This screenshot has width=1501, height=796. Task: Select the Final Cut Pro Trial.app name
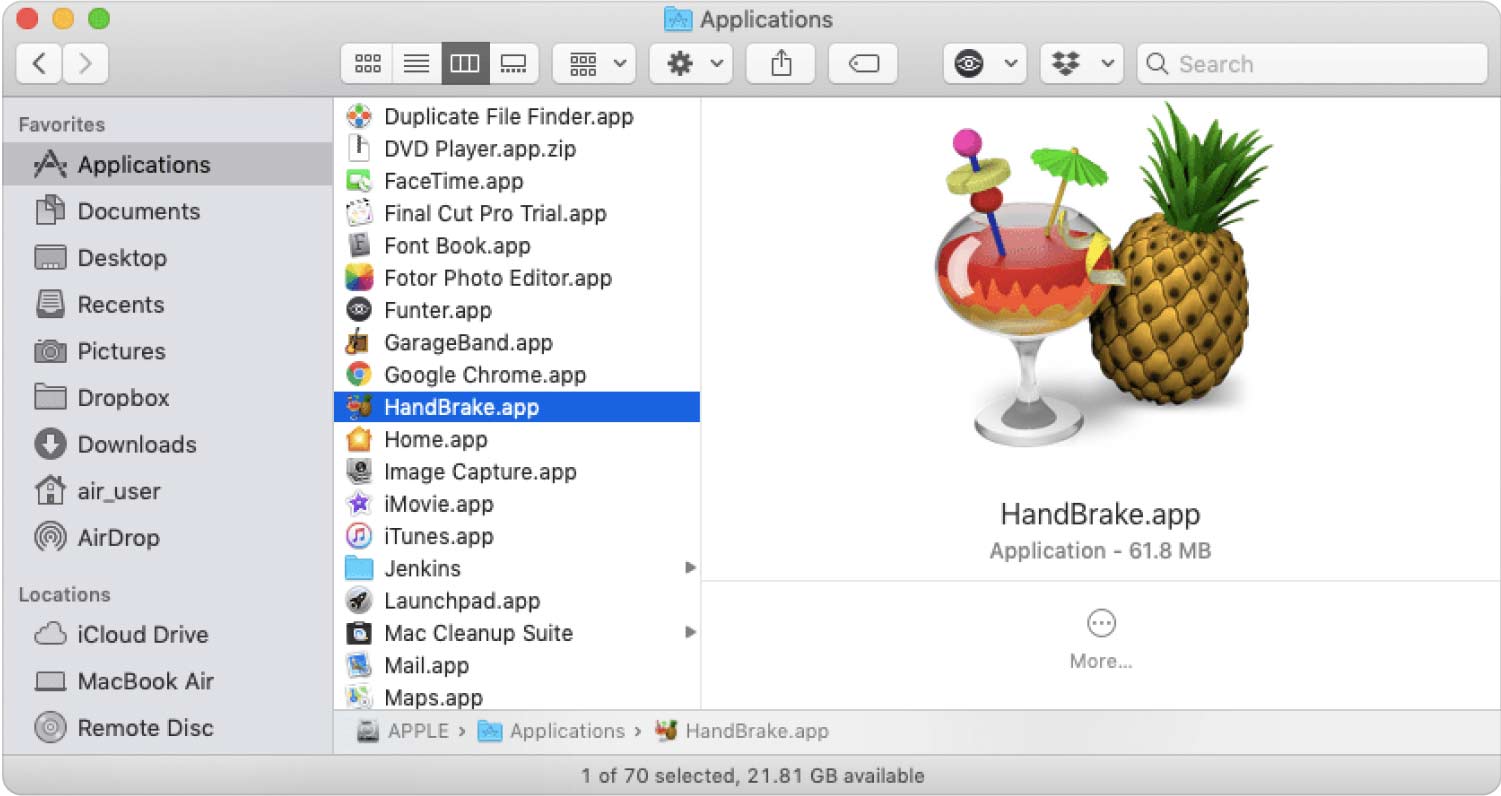point(495,214)
